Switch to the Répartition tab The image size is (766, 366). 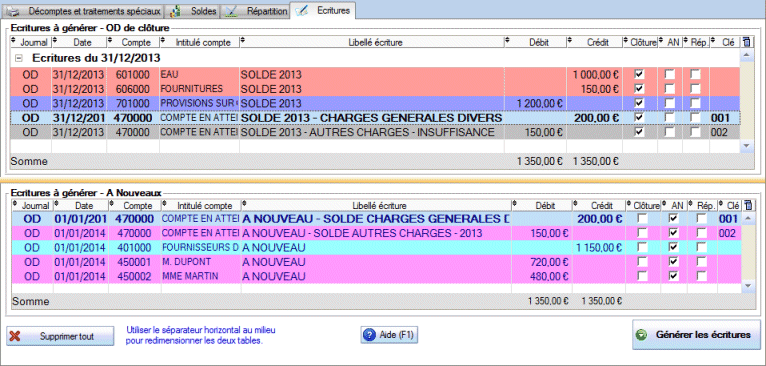click(x=255, y=10)
